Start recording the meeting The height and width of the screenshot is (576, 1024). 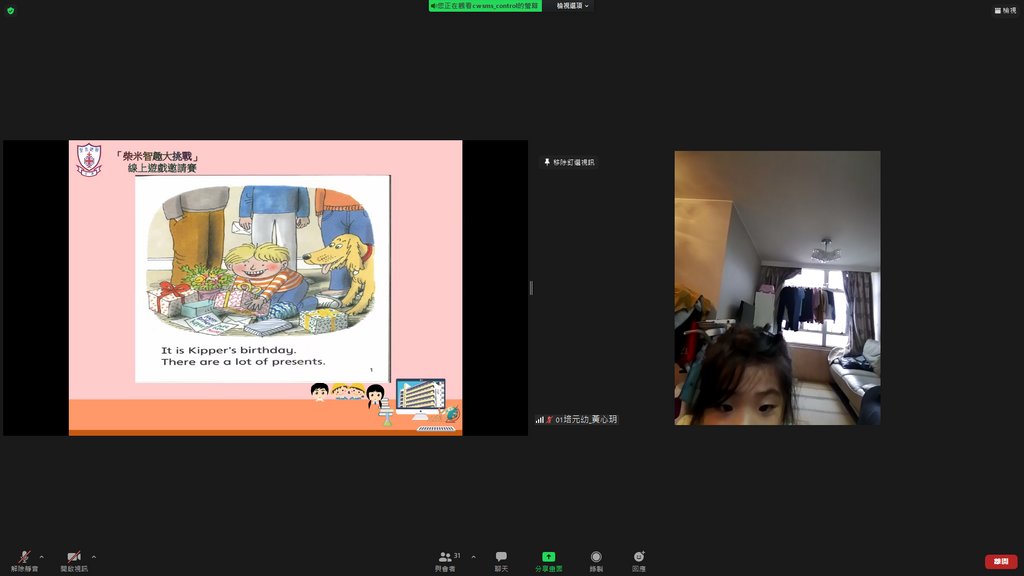(x=596, y=560)
